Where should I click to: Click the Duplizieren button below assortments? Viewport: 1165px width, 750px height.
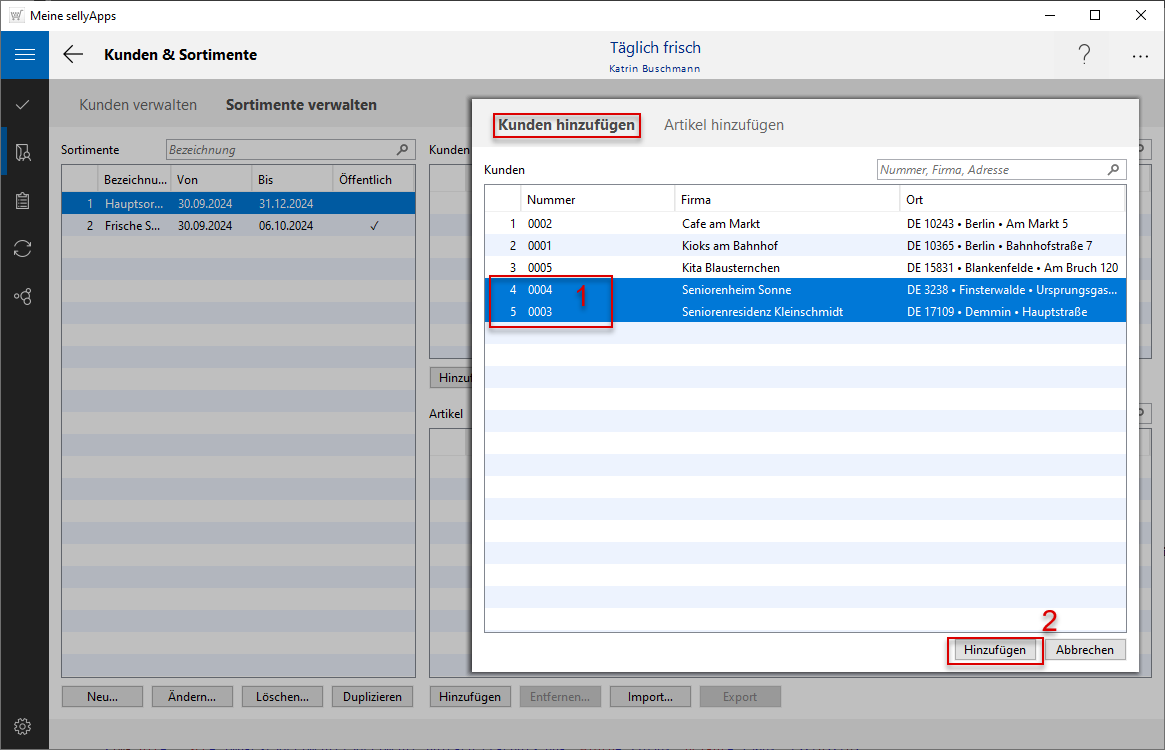(x=372, y=697)
